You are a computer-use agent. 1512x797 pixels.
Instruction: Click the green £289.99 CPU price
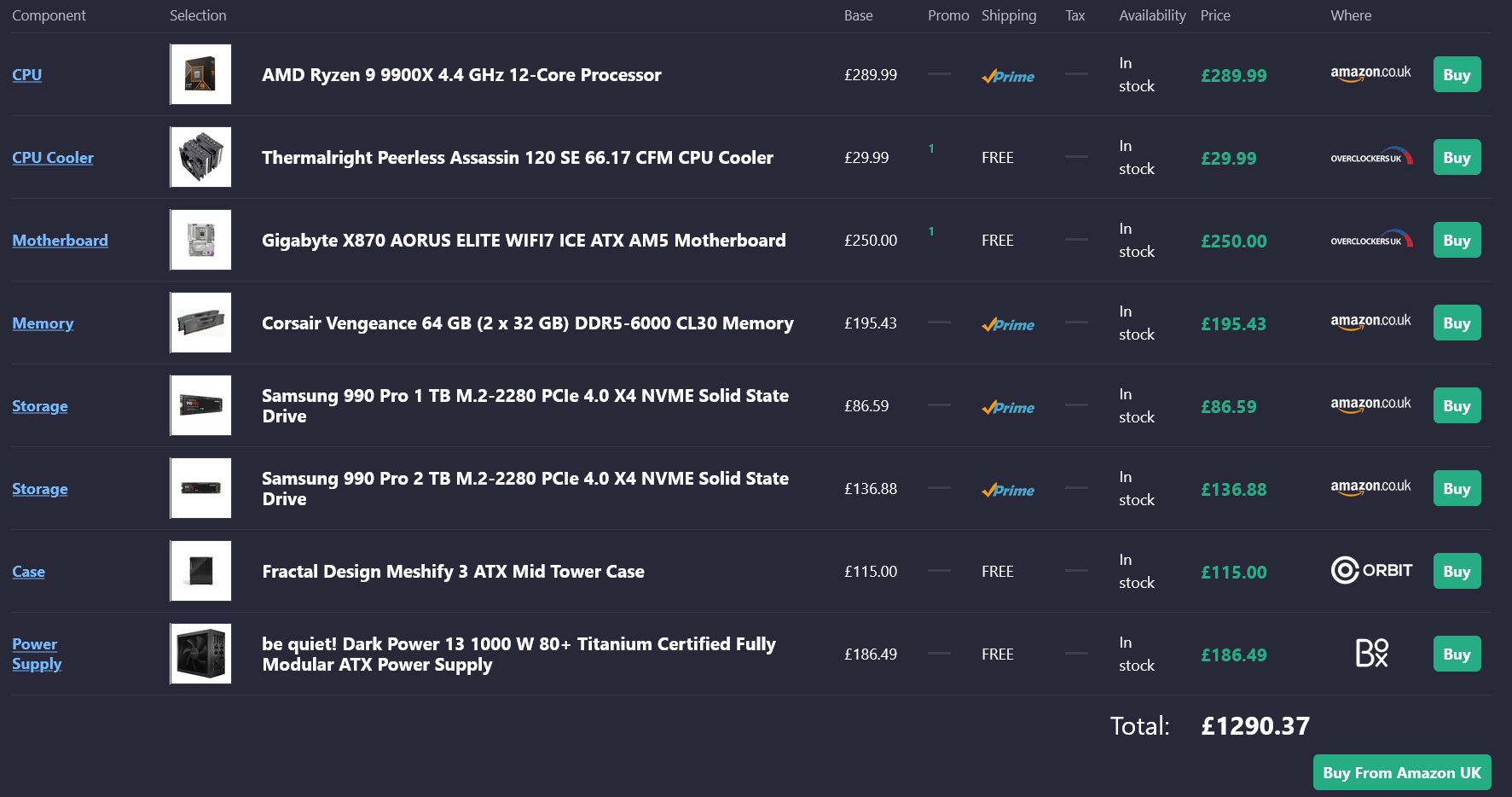(1233, 75)
